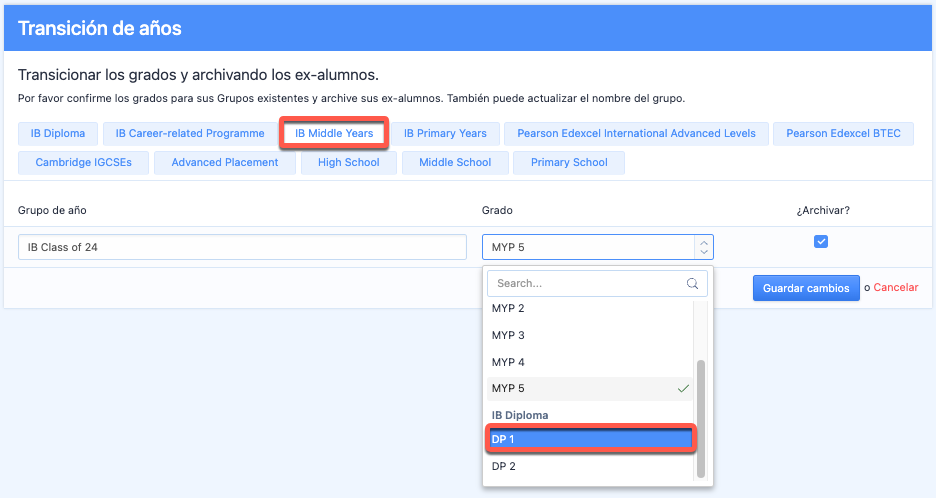
Task: Click the search magnifier icon in dropdown
Action: click(692, 284)
